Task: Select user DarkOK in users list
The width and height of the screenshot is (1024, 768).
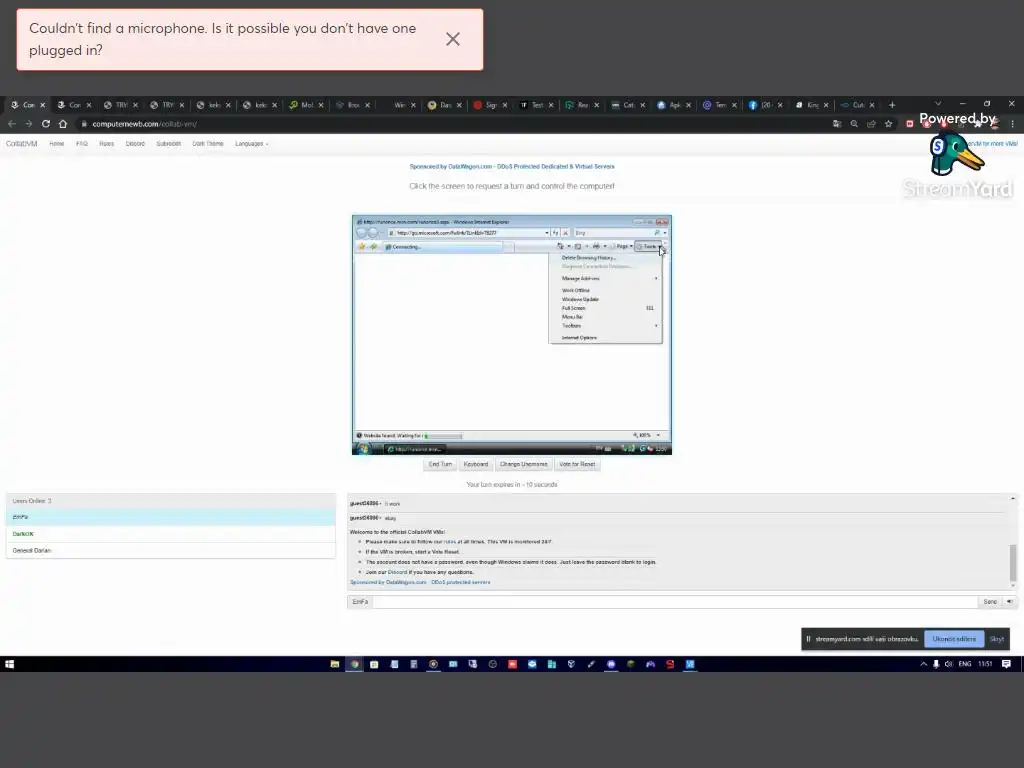Action: (170, 534)
